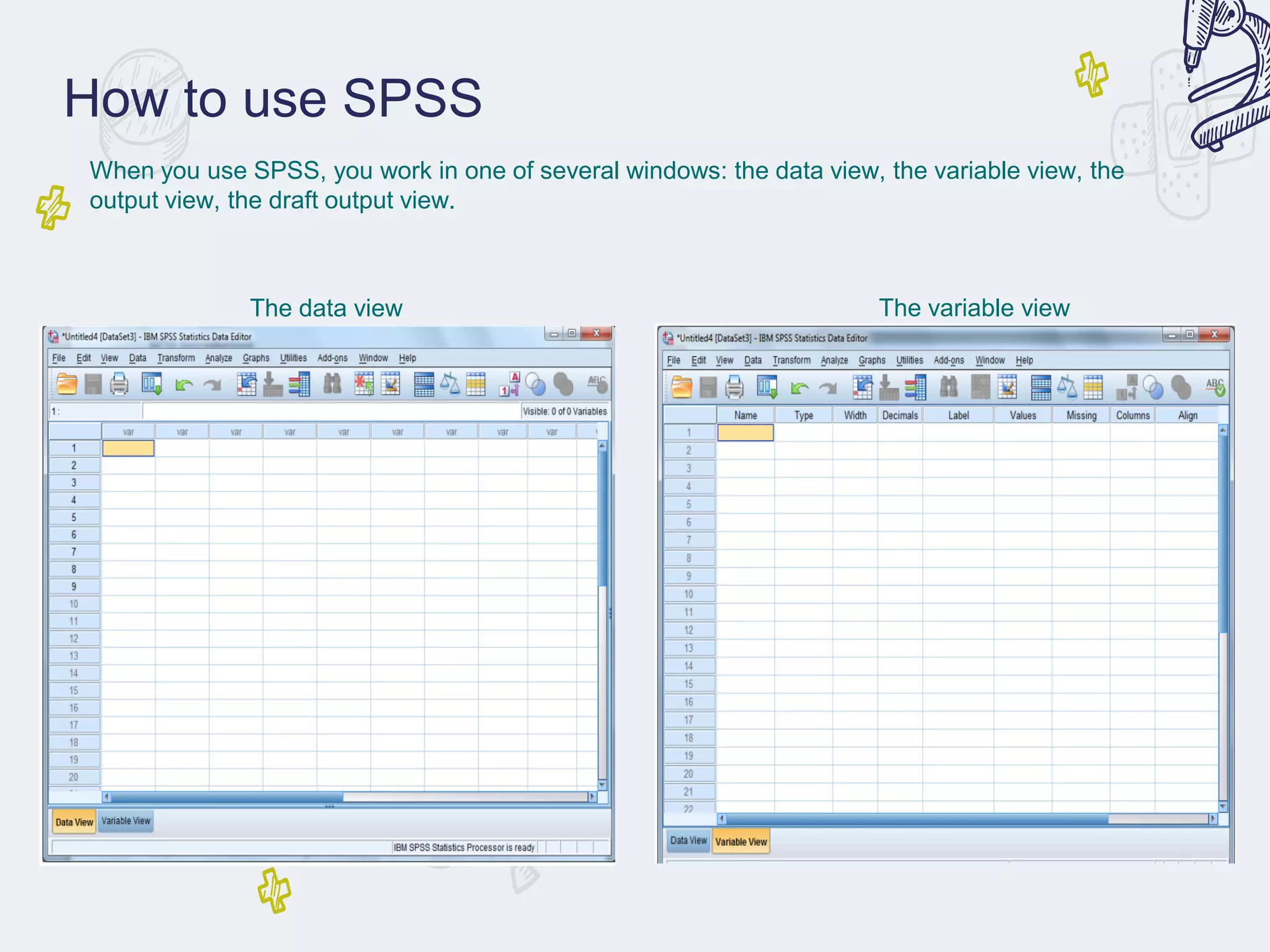The width and height of the screenshot is (1270, 952).
Task: Click Weight cases scale icon in variable view
Action: (x=1067, y=387)
